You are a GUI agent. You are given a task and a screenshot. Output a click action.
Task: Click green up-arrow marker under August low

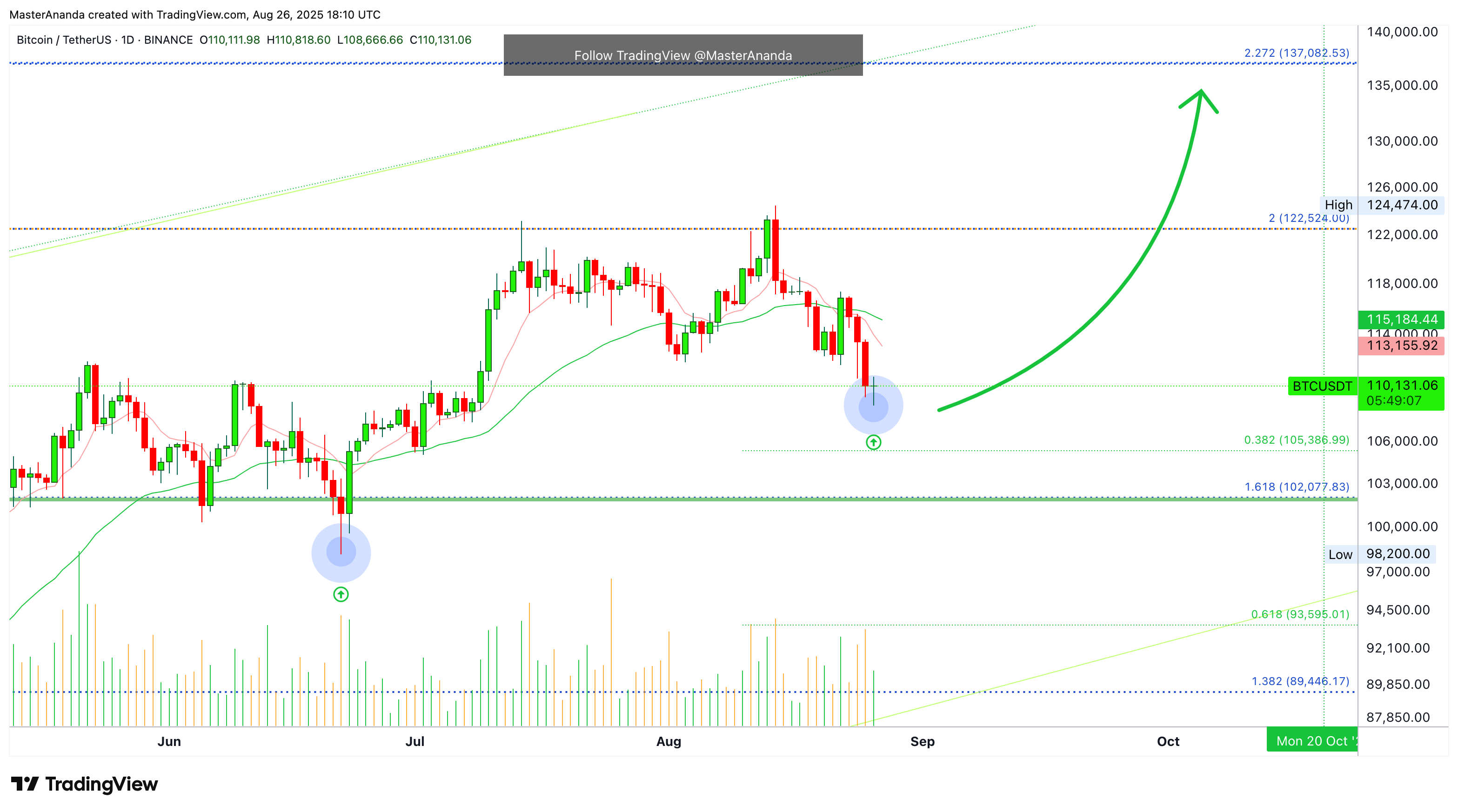click(x=873, y=442)
